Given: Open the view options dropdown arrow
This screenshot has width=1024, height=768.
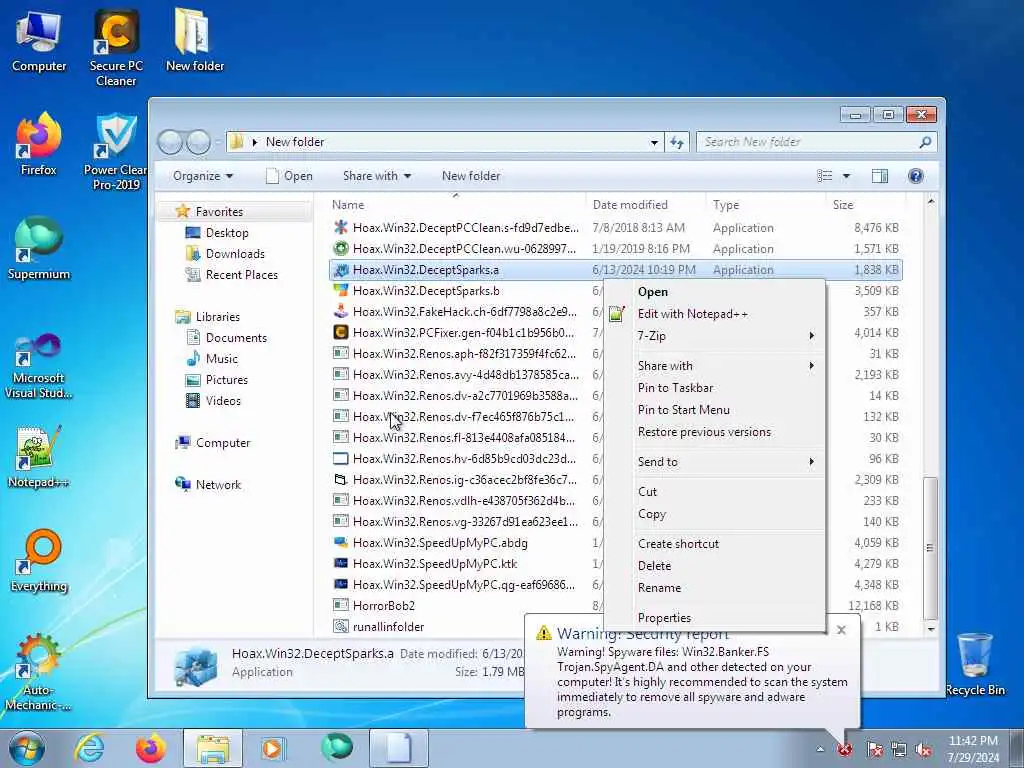Looking at the screenshot, I should point(846,176).
